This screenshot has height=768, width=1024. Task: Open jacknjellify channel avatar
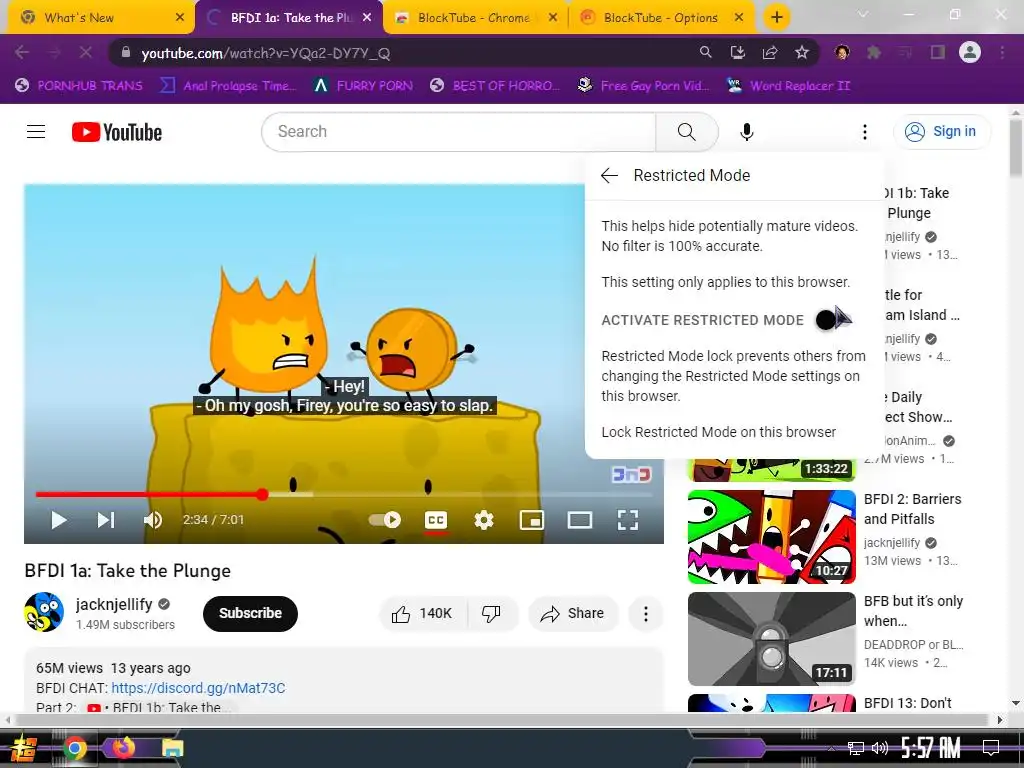[x=44, y=612]
